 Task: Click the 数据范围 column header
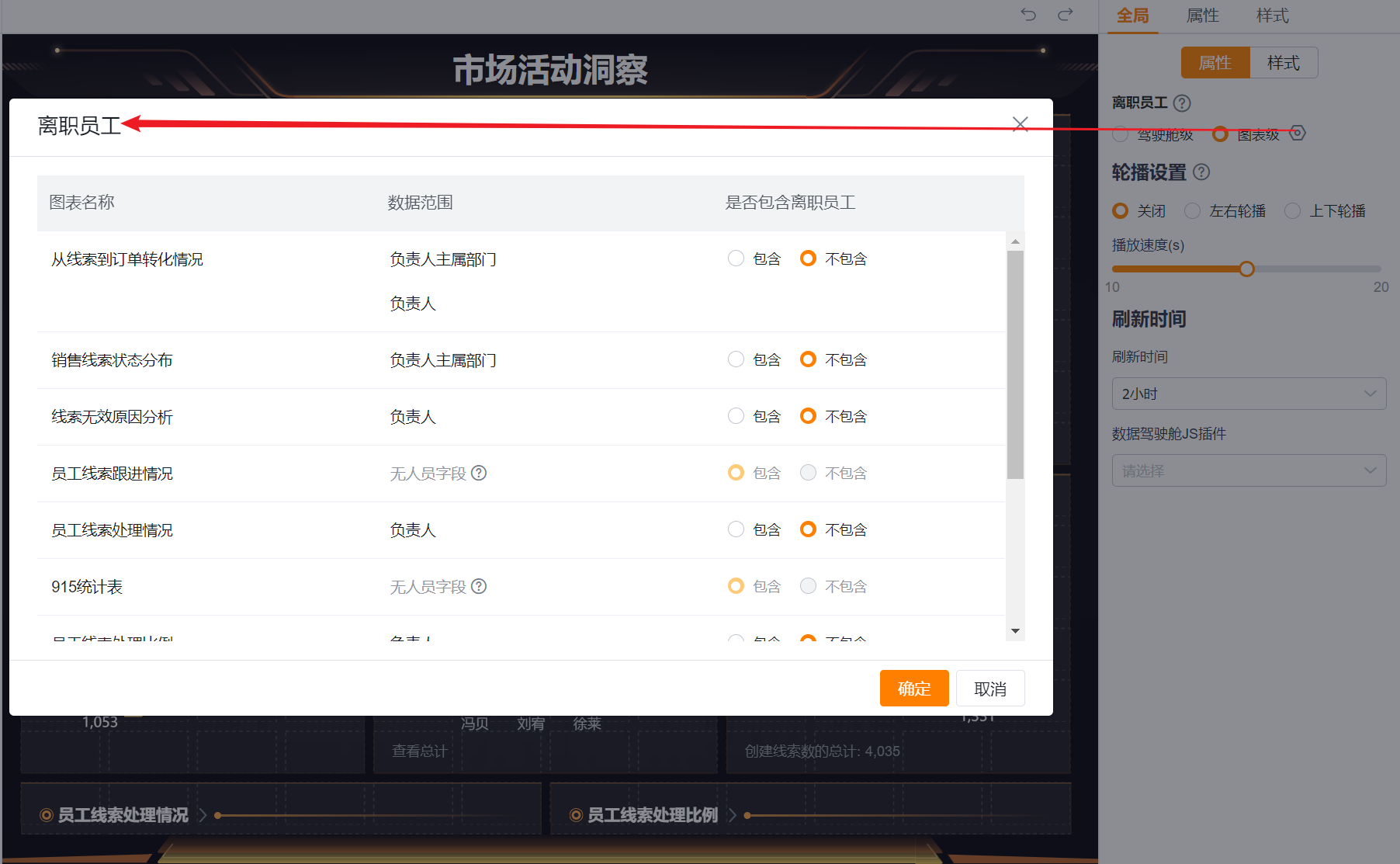click(x=420, y=203)
